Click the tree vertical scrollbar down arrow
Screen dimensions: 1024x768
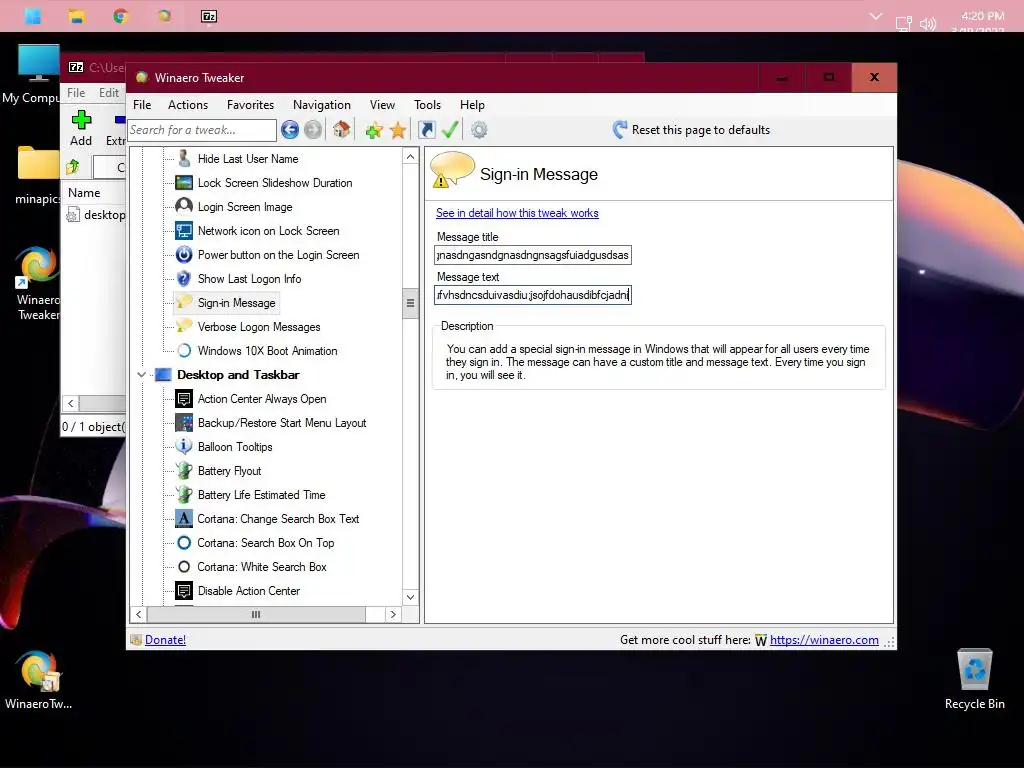click(410, 597)
